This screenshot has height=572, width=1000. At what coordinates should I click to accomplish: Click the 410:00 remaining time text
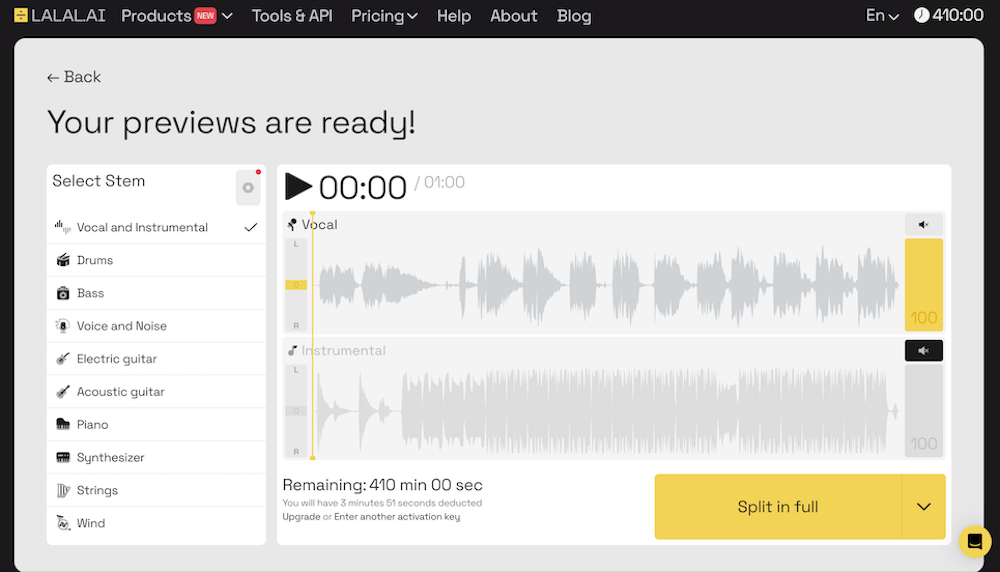point(957,15)
